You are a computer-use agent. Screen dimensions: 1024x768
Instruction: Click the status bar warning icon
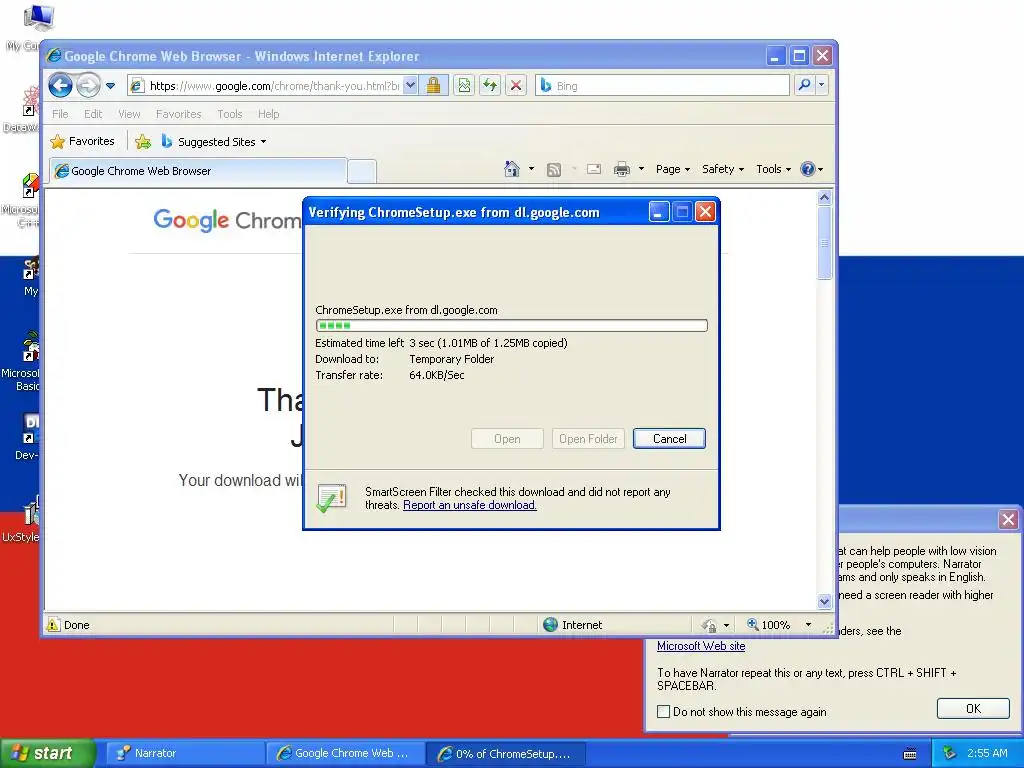54,624
